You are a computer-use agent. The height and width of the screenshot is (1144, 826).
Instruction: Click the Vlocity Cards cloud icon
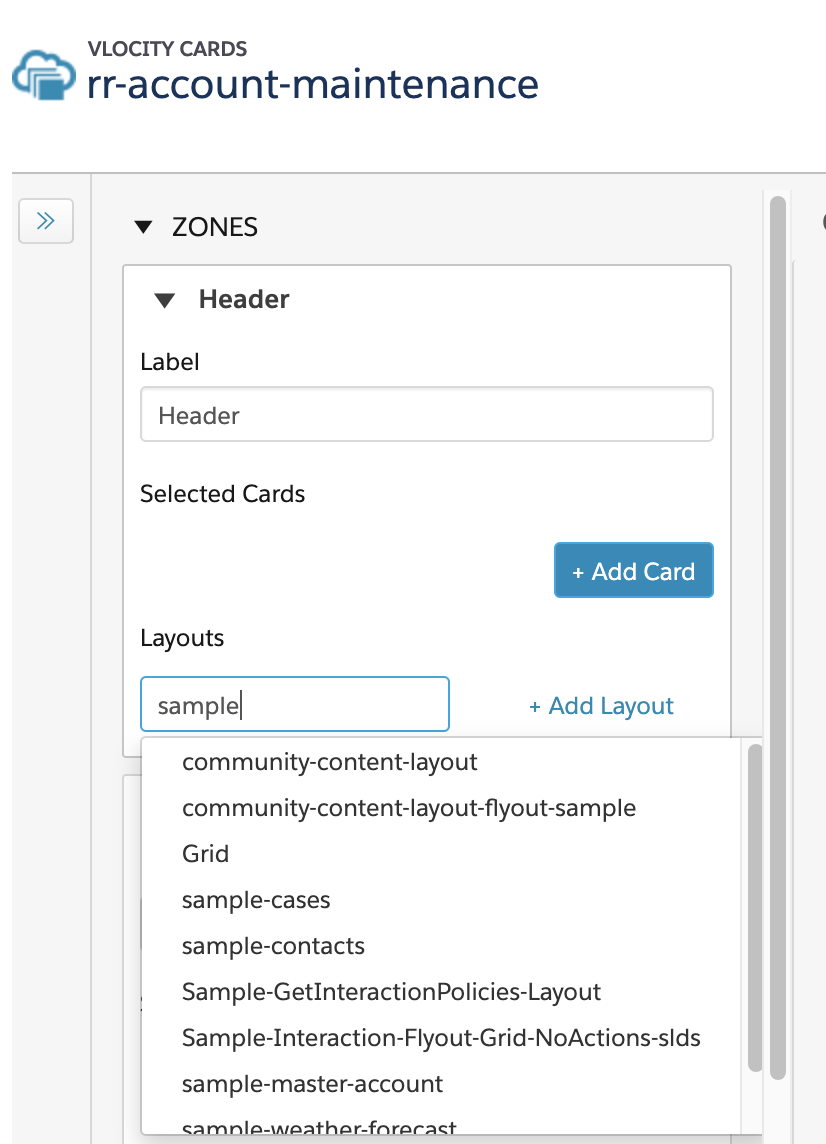(x=44, y=74)
